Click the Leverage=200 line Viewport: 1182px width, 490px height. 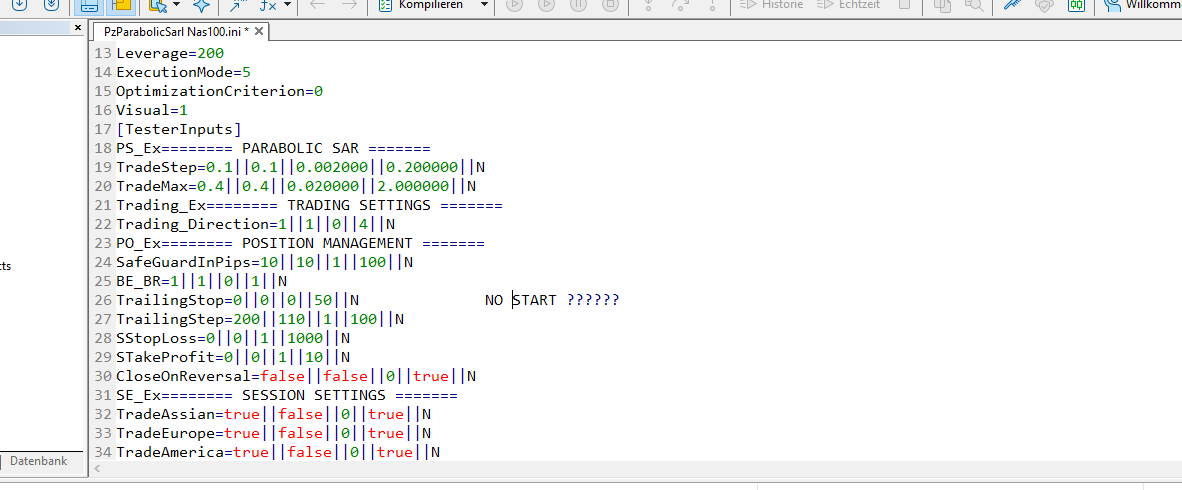170,54
